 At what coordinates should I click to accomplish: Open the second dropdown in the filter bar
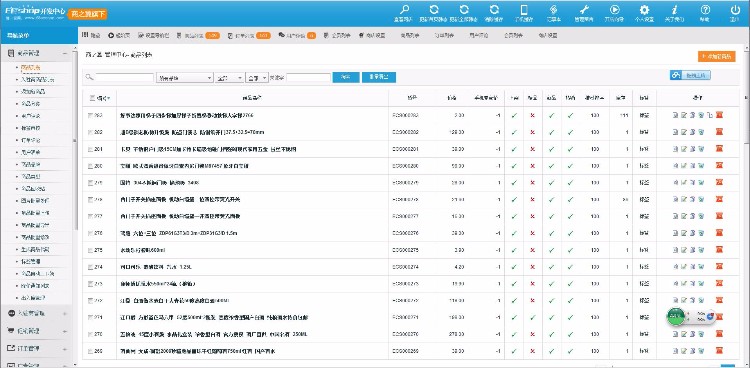coord(230,78)
